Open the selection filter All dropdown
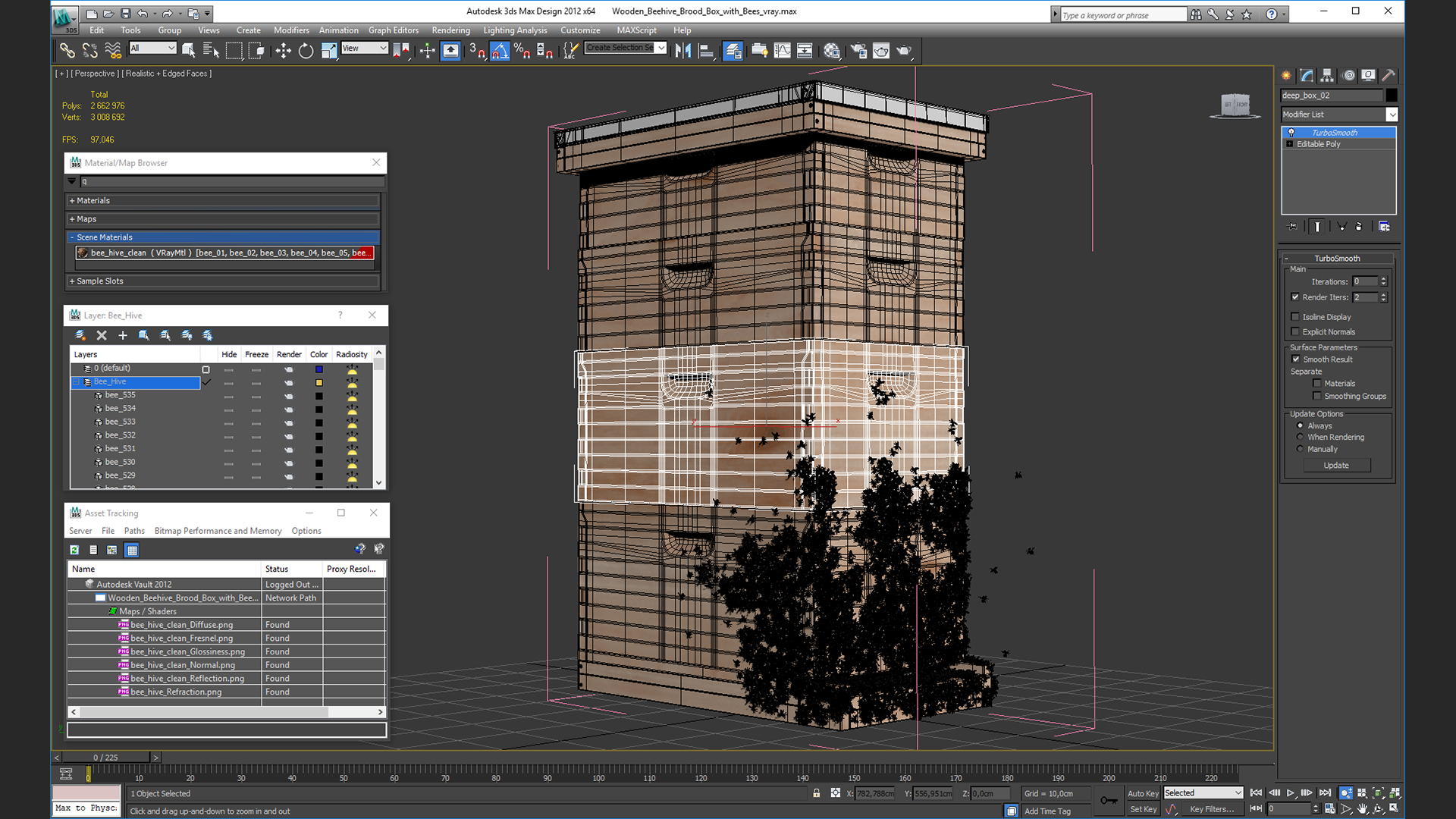Screen dimensions: 1456x819 152,48
